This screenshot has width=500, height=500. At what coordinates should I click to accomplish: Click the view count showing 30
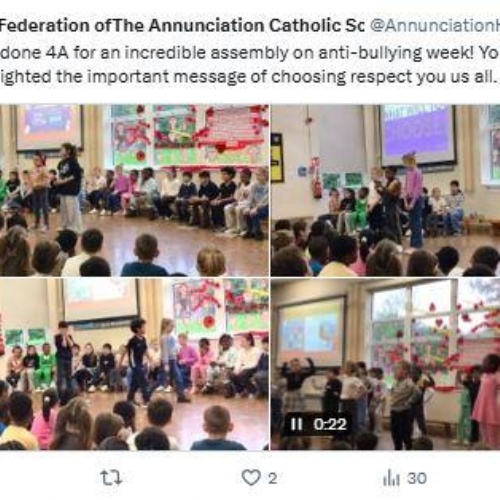(x=417, y=478)
